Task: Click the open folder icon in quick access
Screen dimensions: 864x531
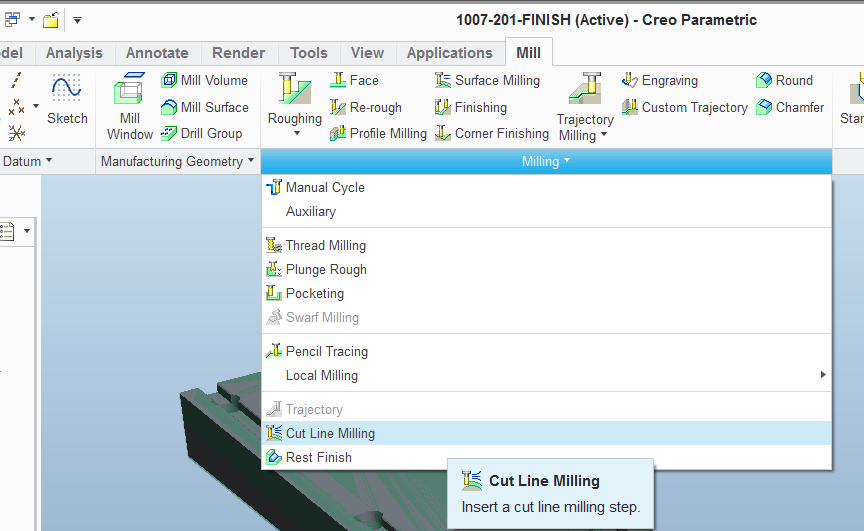Action: [x=51, y=21]
